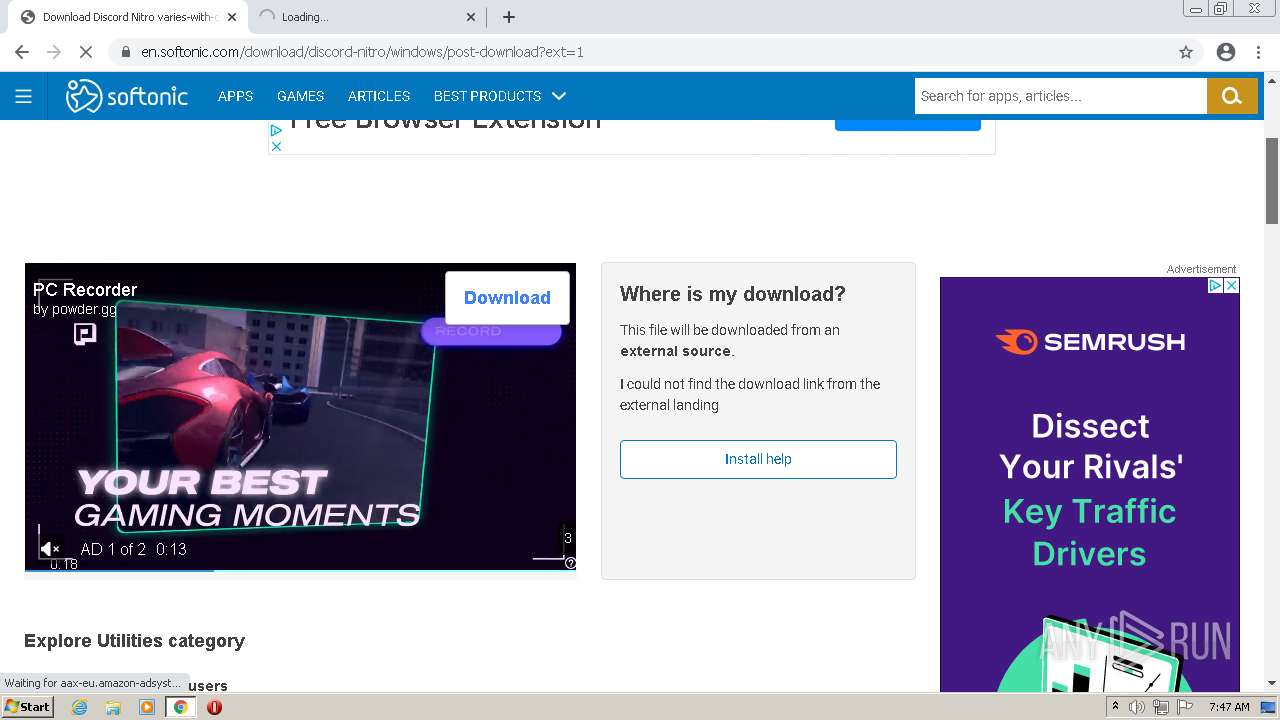The height and width of the screenshot is (720, 1280).
Task: Unmute the video ad speaker icon
Action: [x=50, y=549]
